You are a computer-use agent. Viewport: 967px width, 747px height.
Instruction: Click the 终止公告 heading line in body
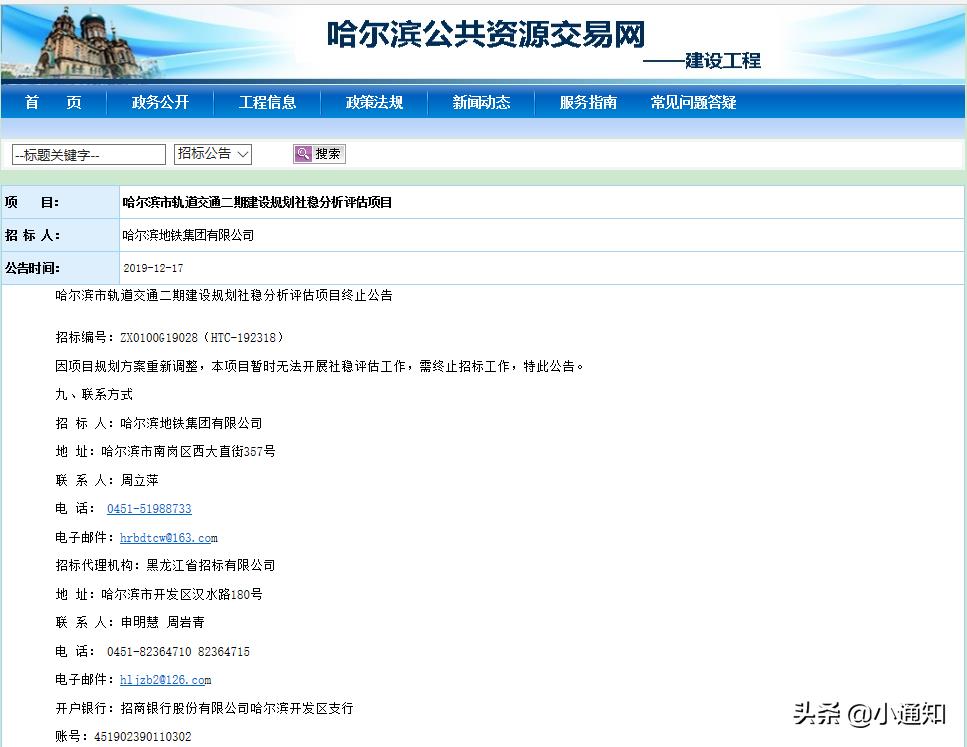point(224,296)
